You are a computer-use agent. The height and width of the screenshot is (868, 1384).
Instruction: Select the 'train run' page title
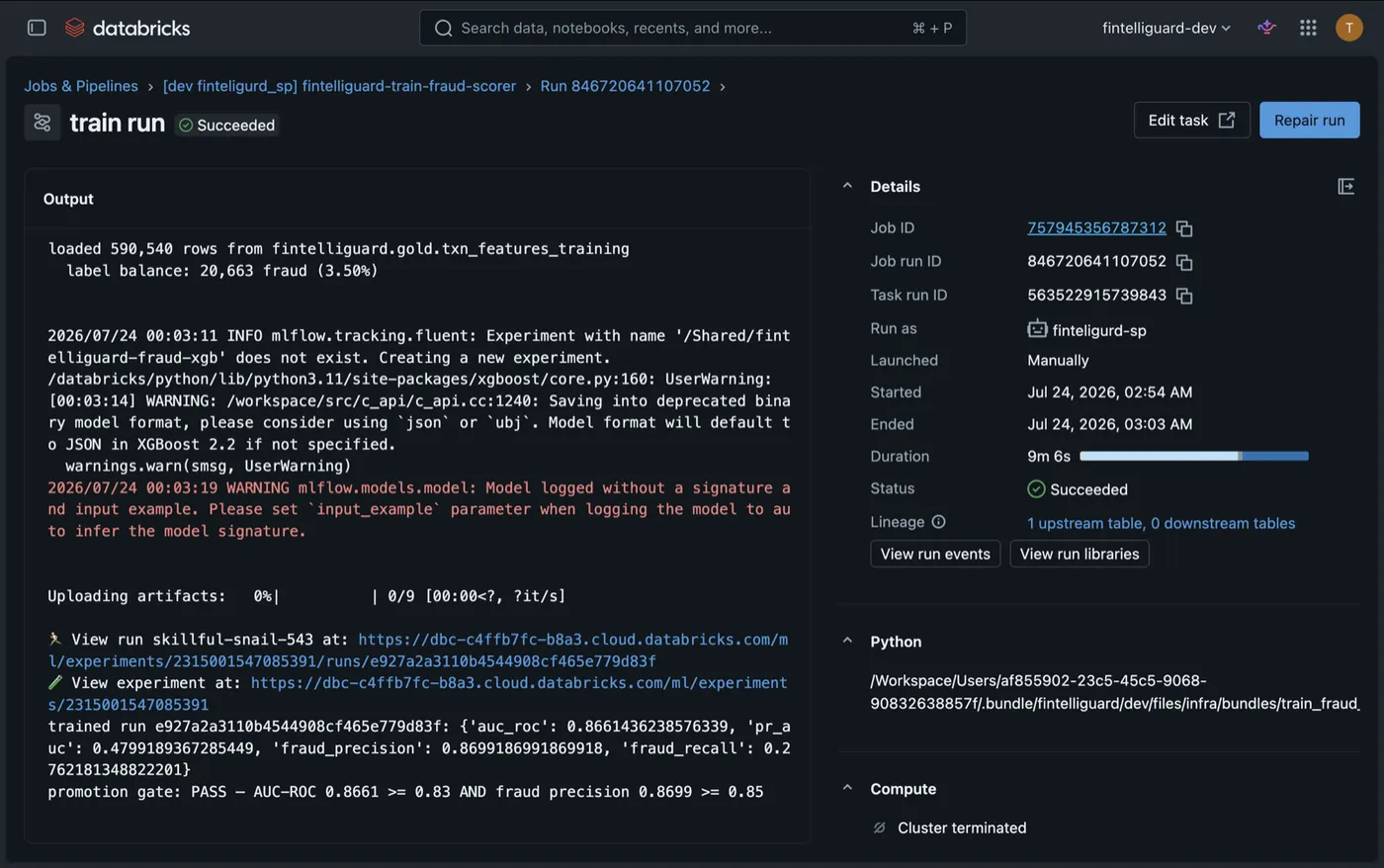(117, 123)
